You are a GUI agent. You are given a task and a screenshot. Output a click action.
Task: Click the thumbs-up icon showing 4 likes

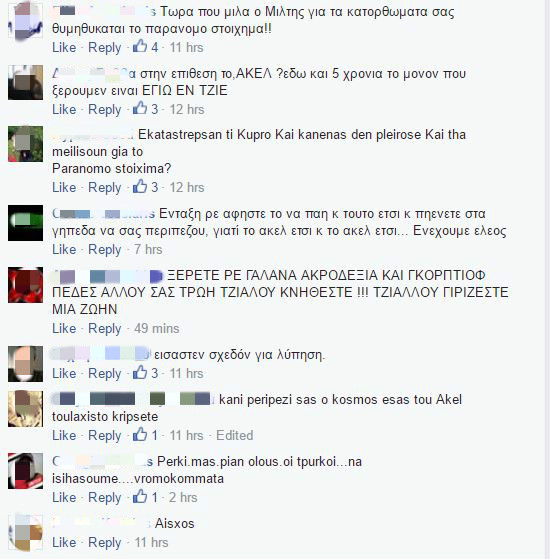[140, 46]
